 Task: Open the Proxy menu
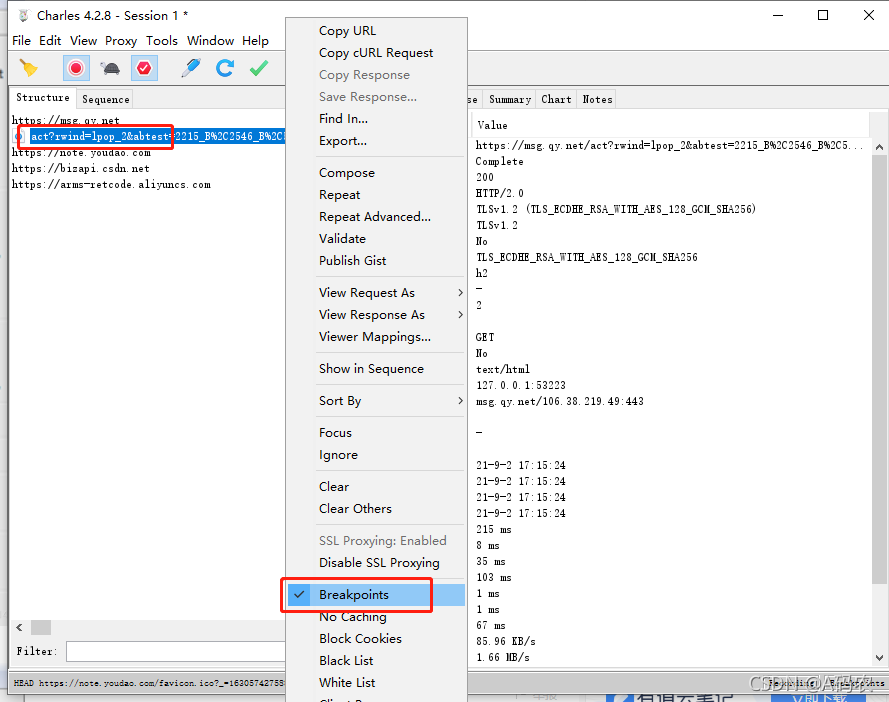(x=121, y=41)
